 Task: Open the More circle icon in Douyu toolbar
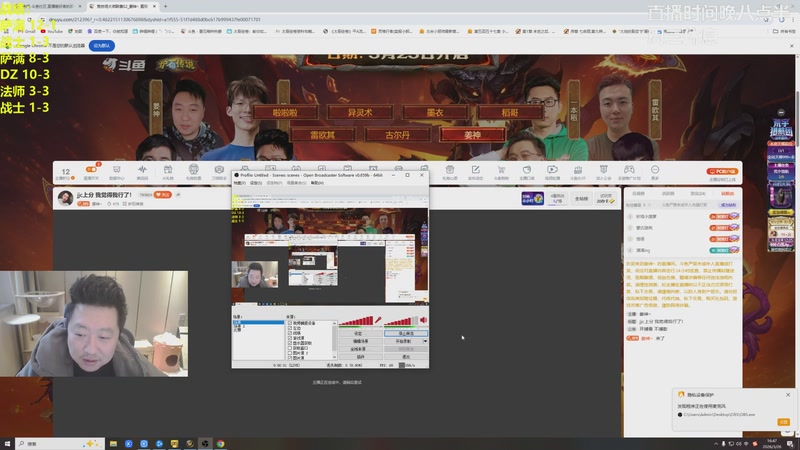click(x=655, y=169)
